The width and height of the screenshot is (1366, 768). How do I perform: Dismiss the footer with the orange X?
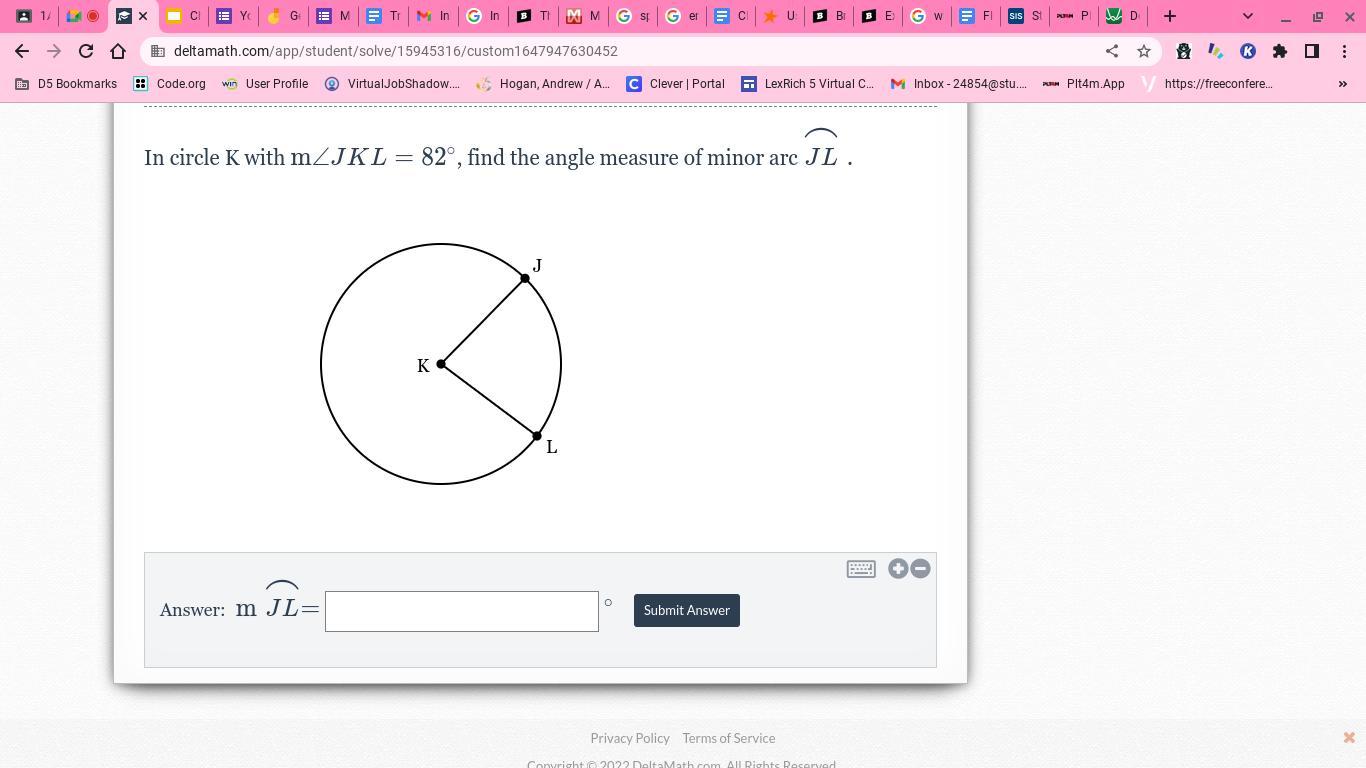(x=1349, y=738)
